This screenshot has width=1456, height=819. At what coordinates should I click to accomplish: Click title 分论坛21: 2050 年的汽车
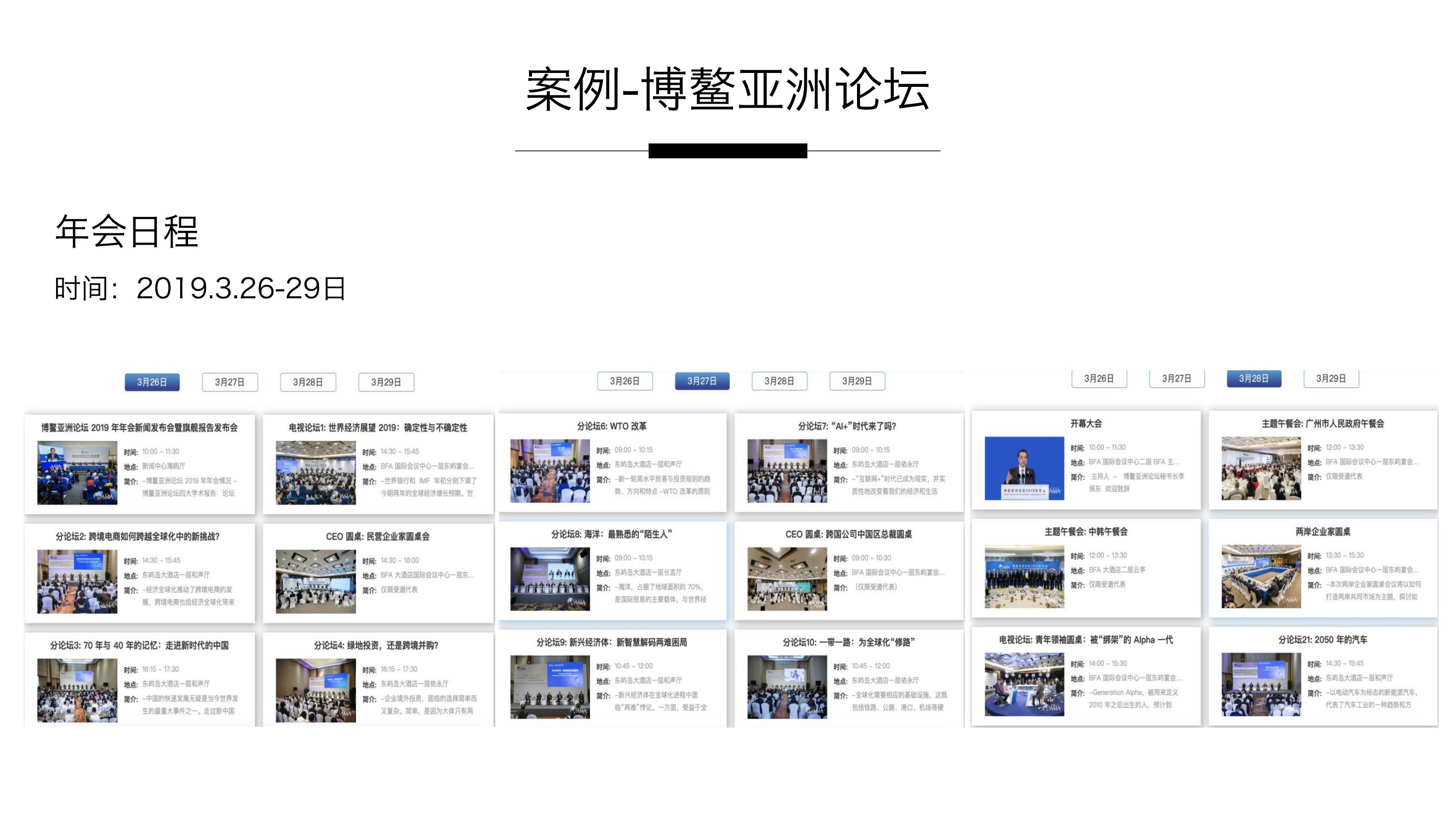[1323, 639]
